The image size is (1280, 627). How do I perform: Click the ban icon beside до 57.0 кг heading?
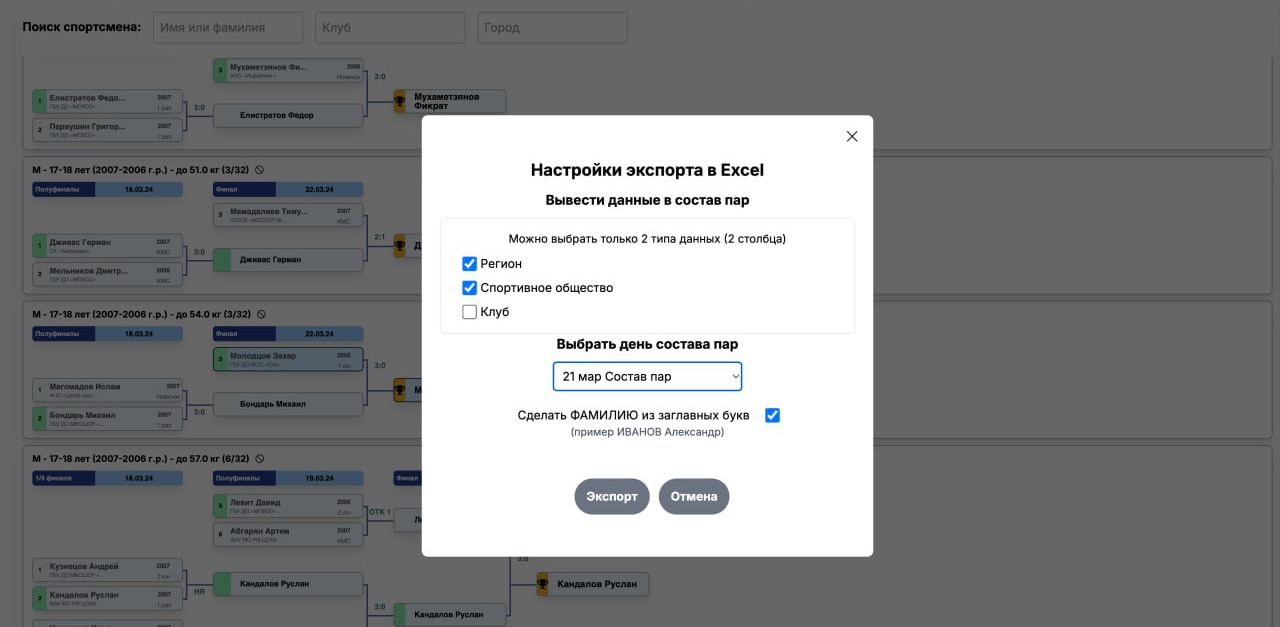tap(260, 458)
